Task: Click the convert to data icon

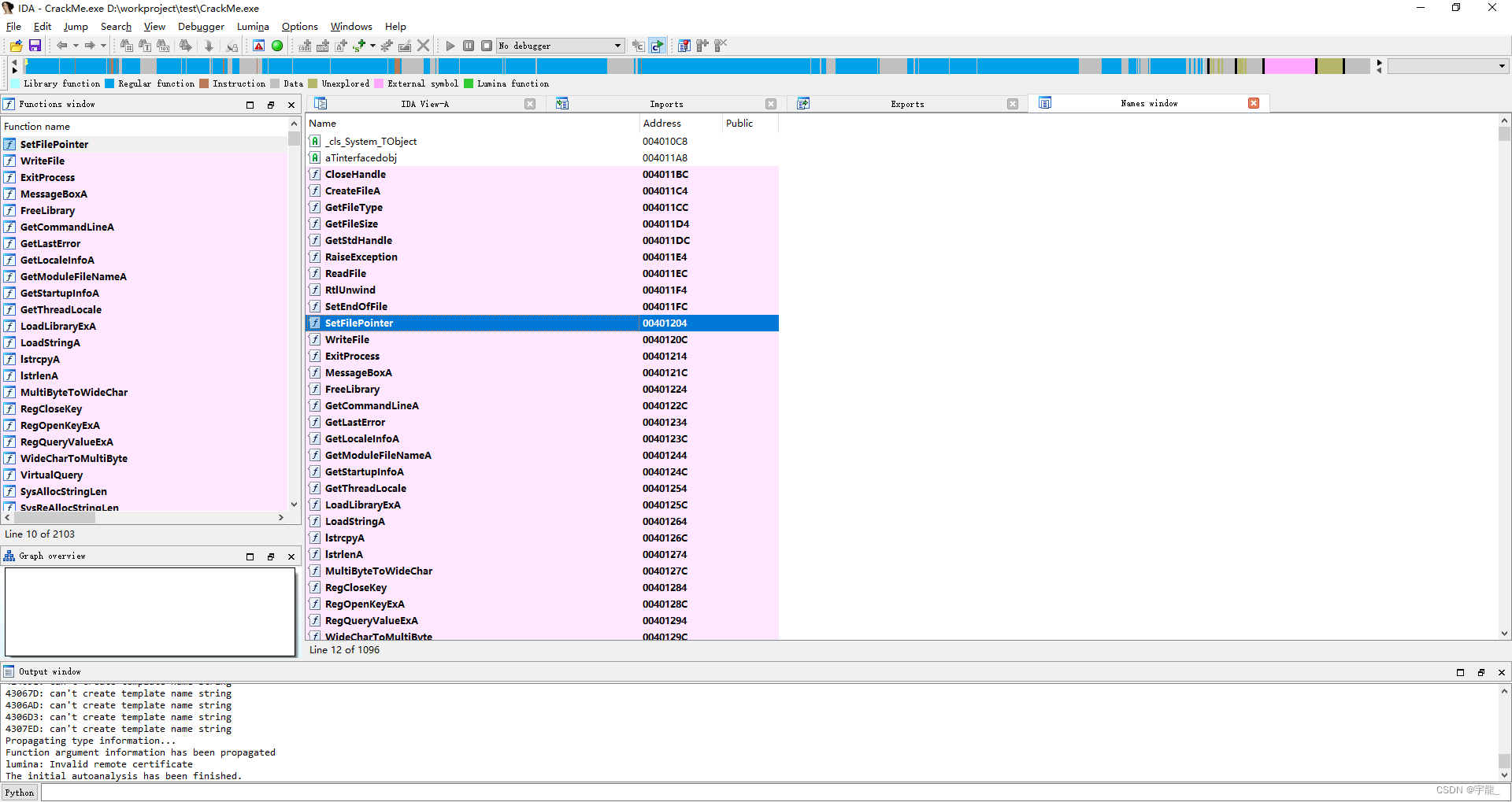Action: pos(323,46)
